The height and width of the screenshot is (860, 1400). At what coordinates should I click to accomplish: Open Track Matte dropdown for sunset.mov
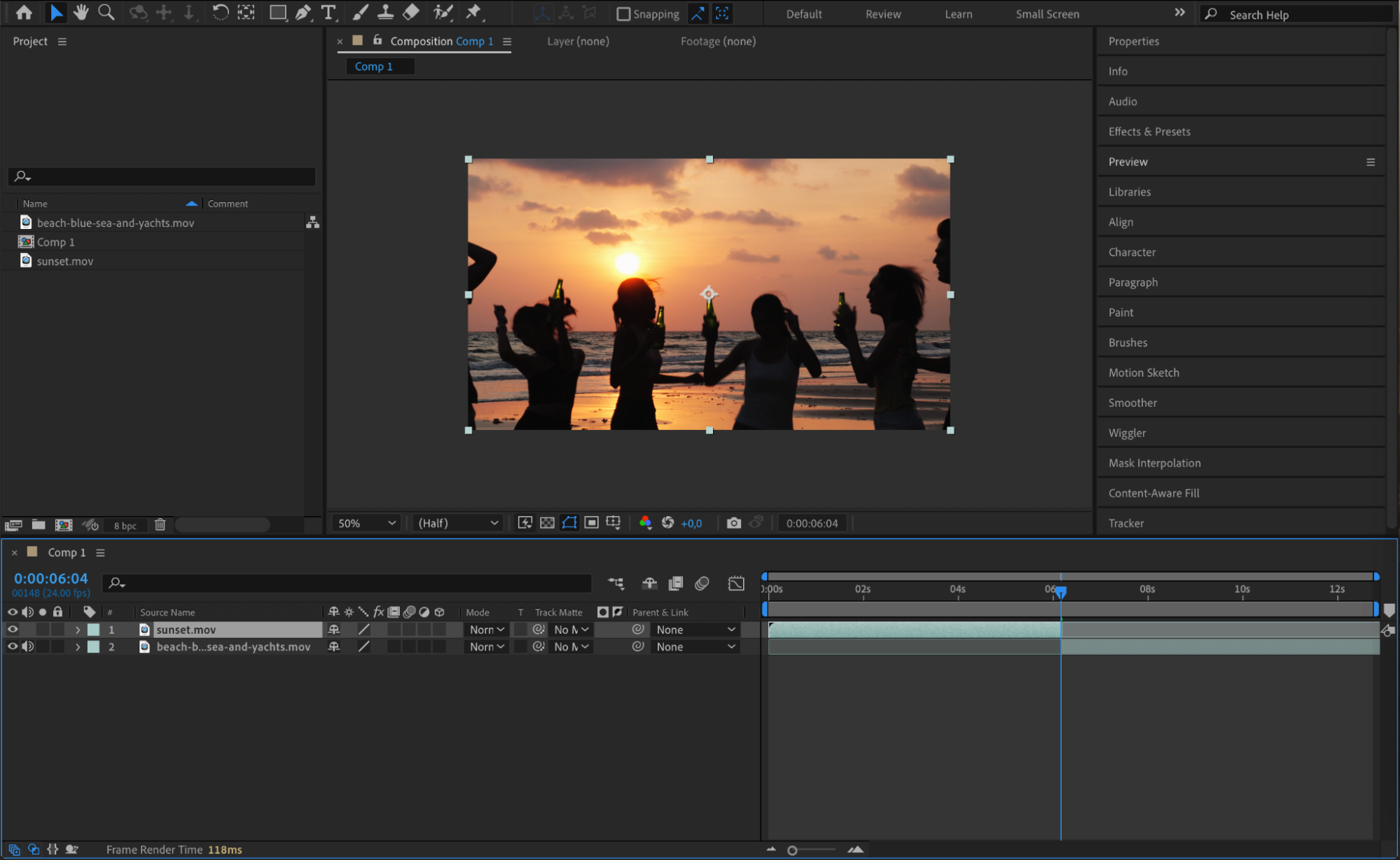coord(571,630)
